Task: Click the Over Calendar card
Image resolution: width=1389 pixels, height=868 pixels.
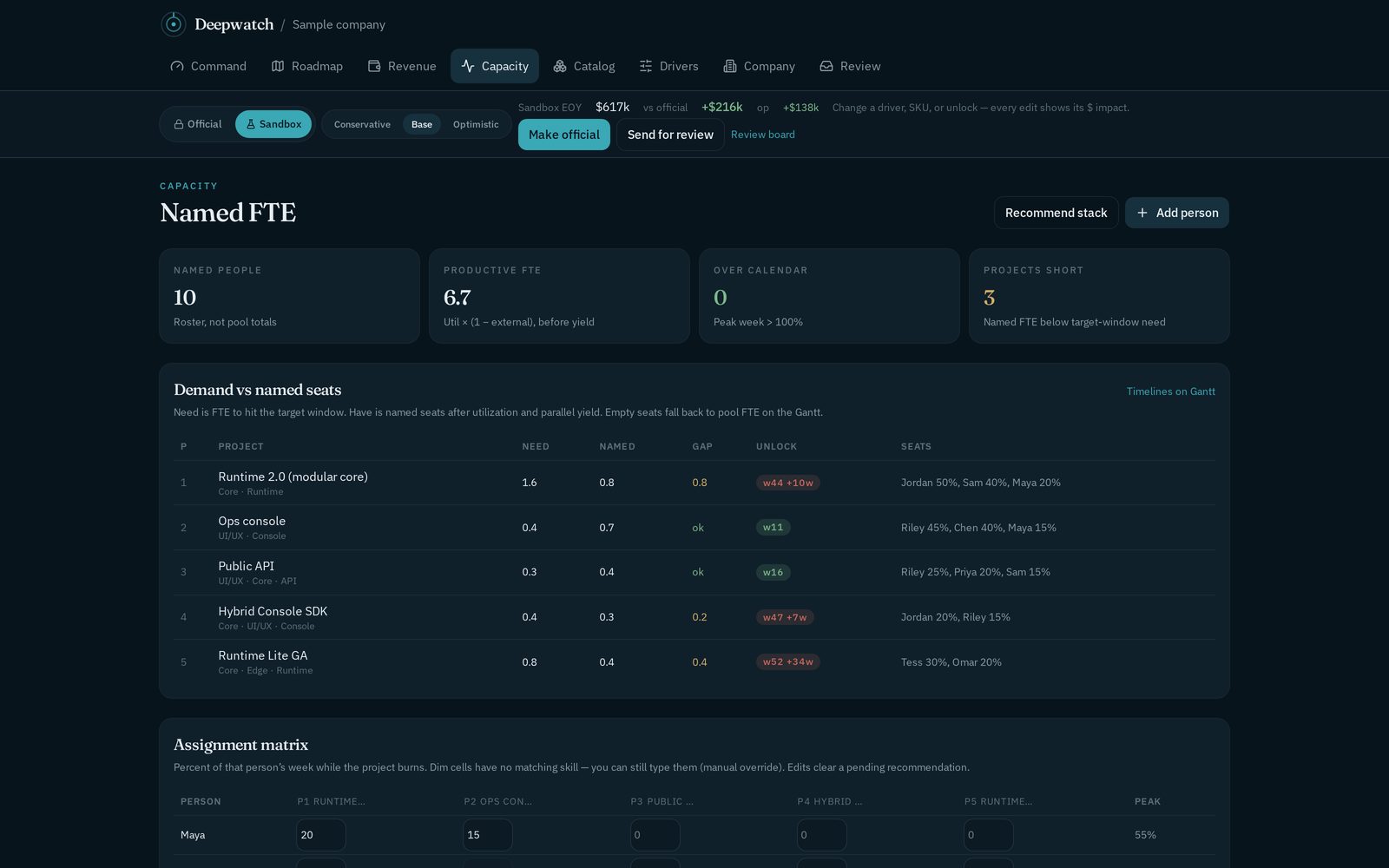Action: [x=829, y=296]
